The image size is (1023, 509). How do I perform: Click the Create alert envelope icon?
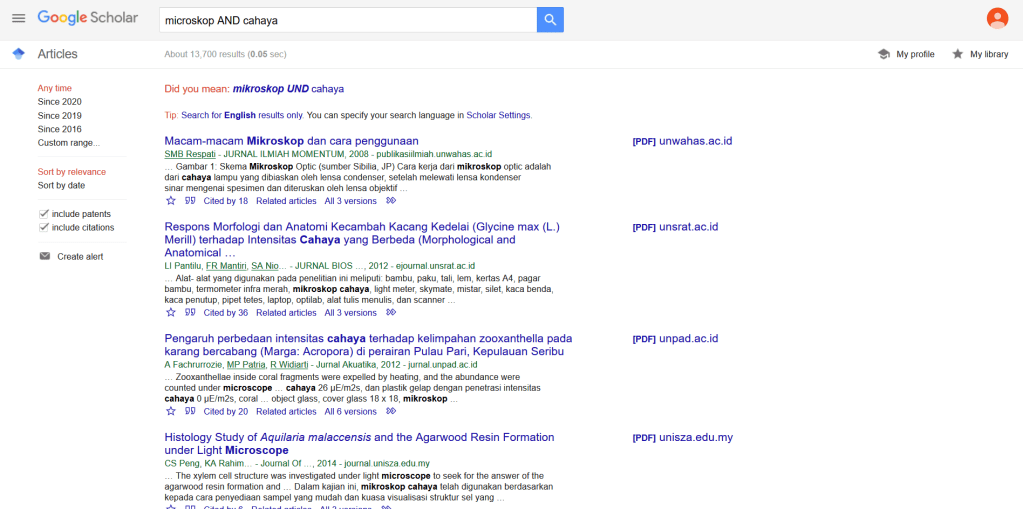pos(44,257)
